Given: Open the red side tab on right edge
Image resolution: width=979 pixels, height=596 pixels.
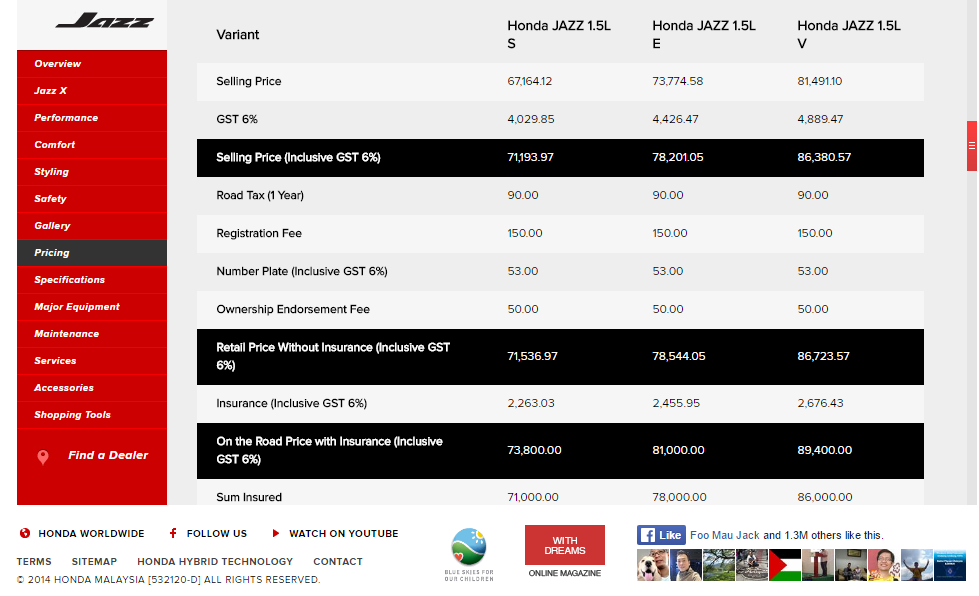Looking at the screenshot, I should [x=971, y=146].
